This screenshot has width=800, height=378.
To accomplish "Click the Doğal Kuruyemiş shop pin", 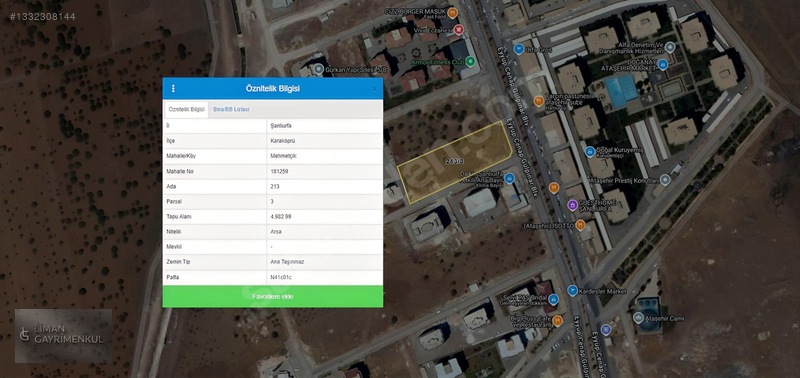I will [590, 152].
